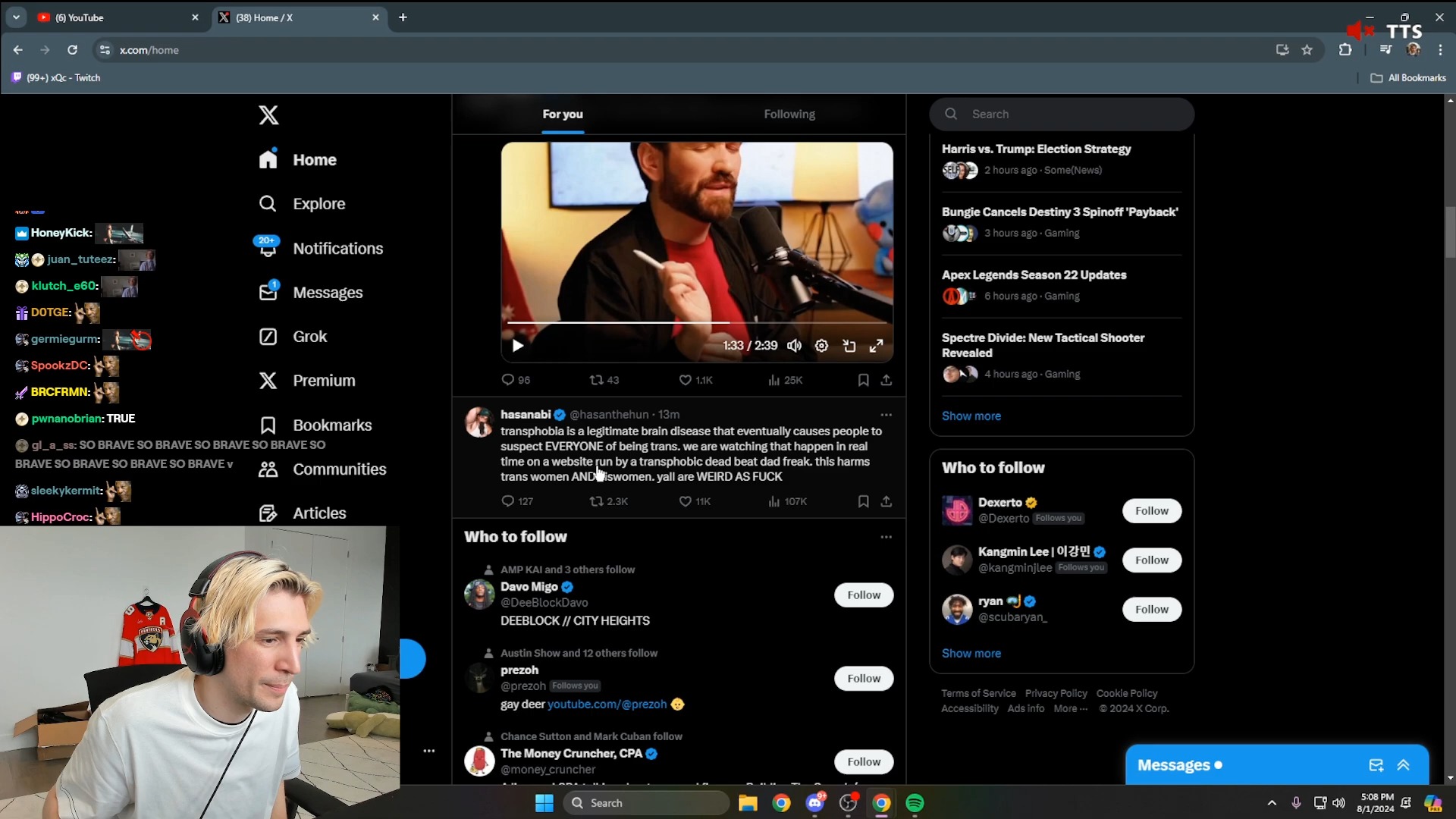1456x819 pixels.
Task: Open Chrome menu three dots
Action: 1440,50
